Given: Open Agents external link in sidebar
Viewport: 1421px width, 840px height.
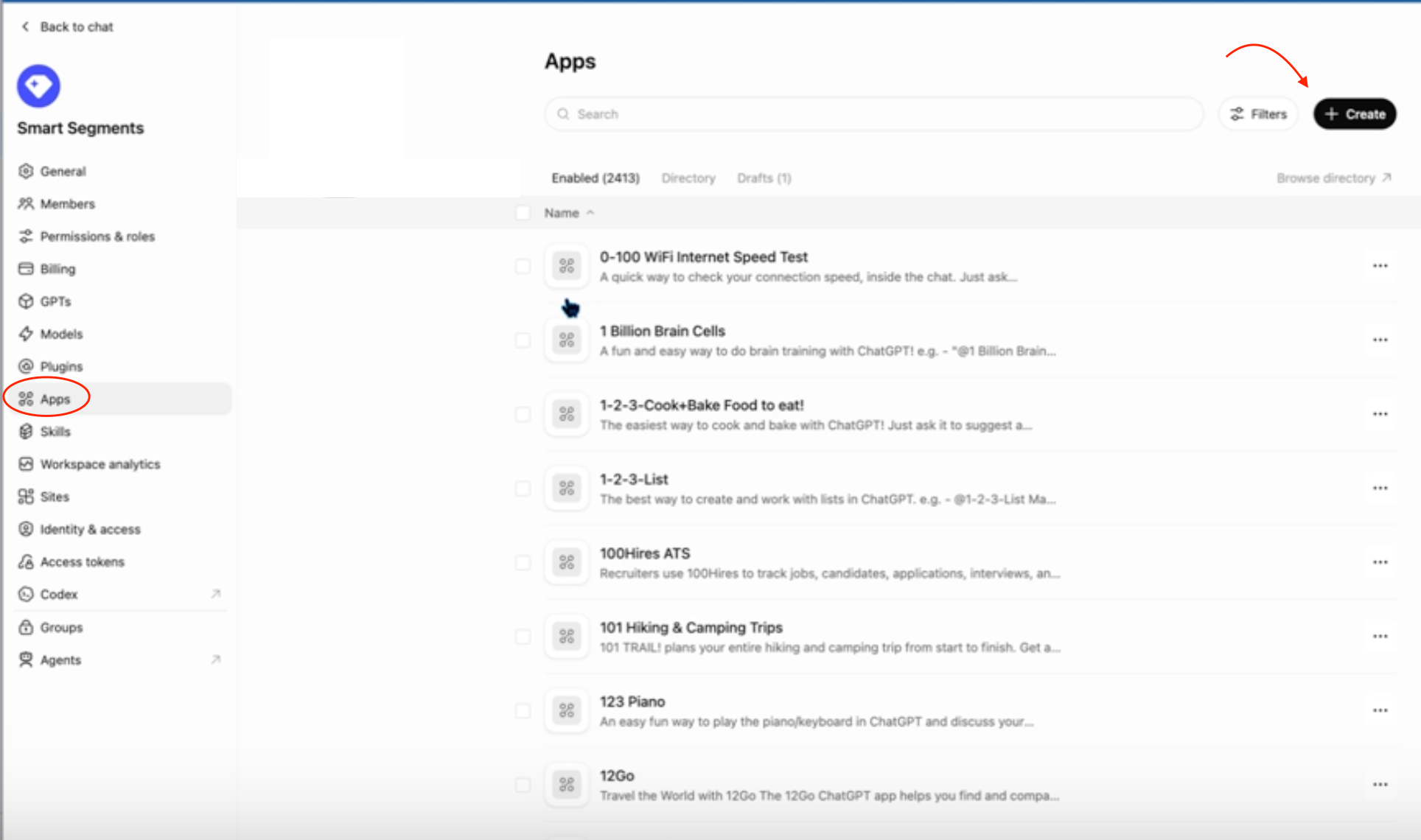Looking at the screenshot, I should [216, 659].
